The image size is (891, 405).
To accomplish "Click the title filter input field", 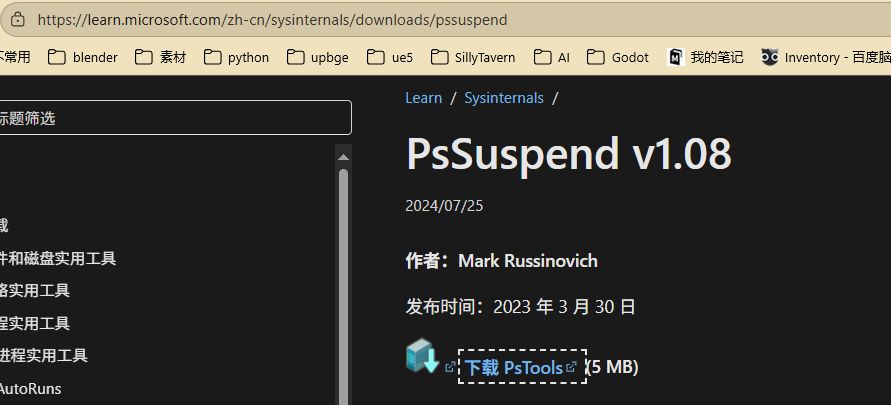I will [175, 118].
